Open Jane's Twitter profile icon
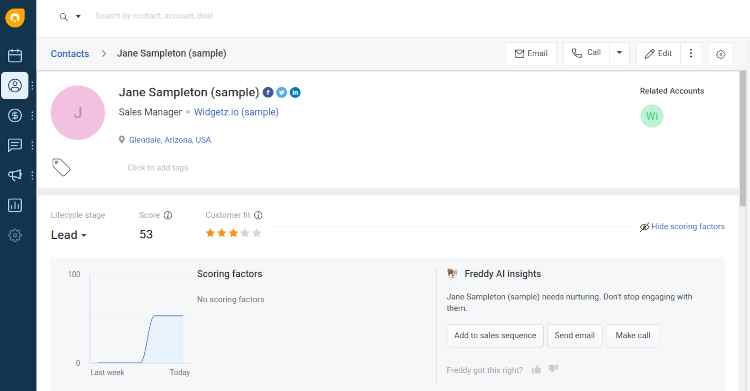 point(282,92)
